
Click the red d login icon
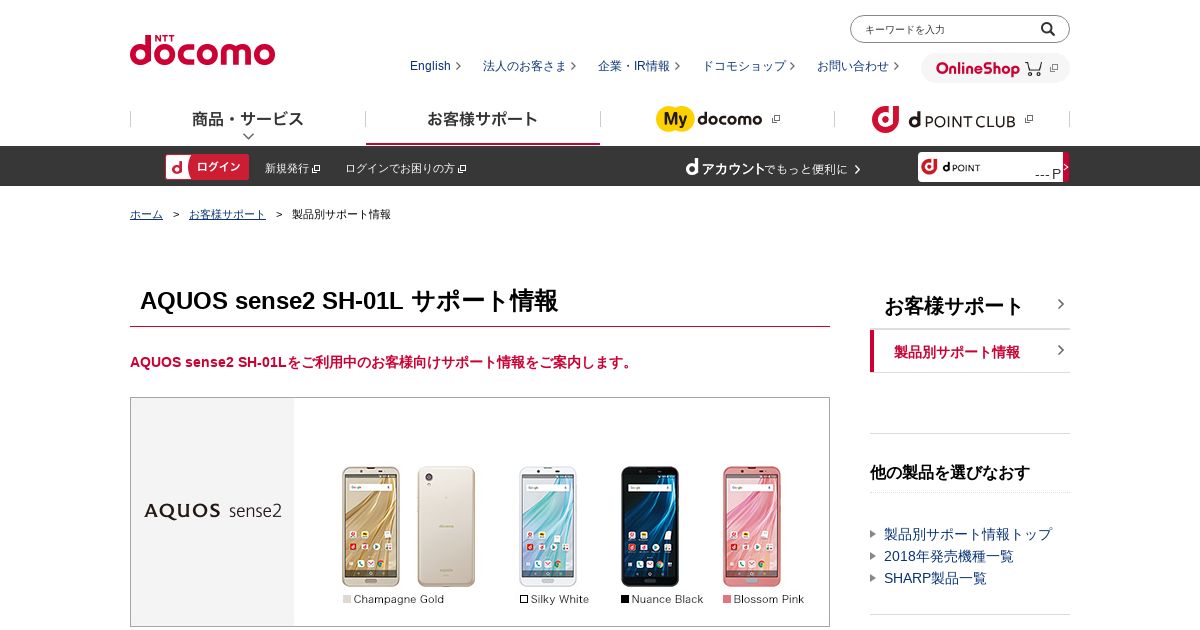[177, 167]
